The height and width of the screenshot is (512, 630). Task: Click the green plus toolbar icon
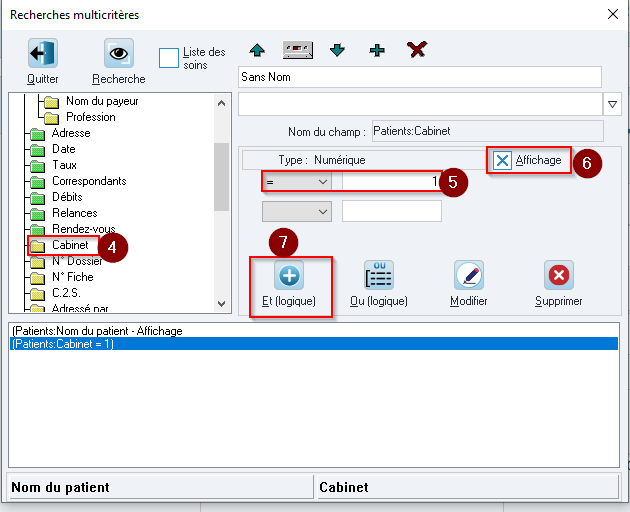pos(377,50)
